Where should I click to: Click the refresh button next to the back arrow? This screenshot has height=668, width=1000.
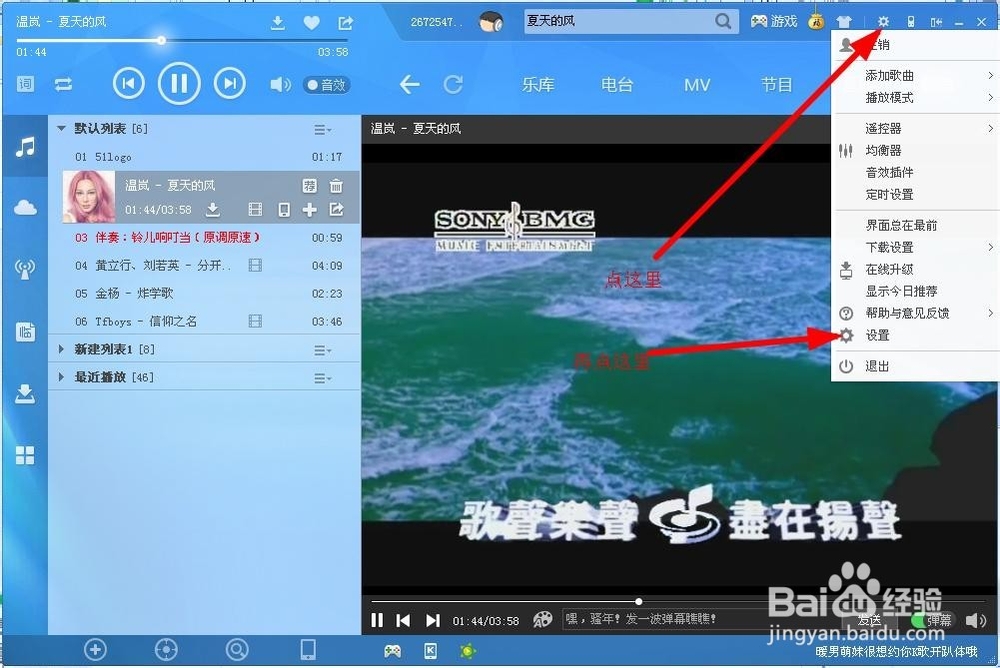click(454, 85)
